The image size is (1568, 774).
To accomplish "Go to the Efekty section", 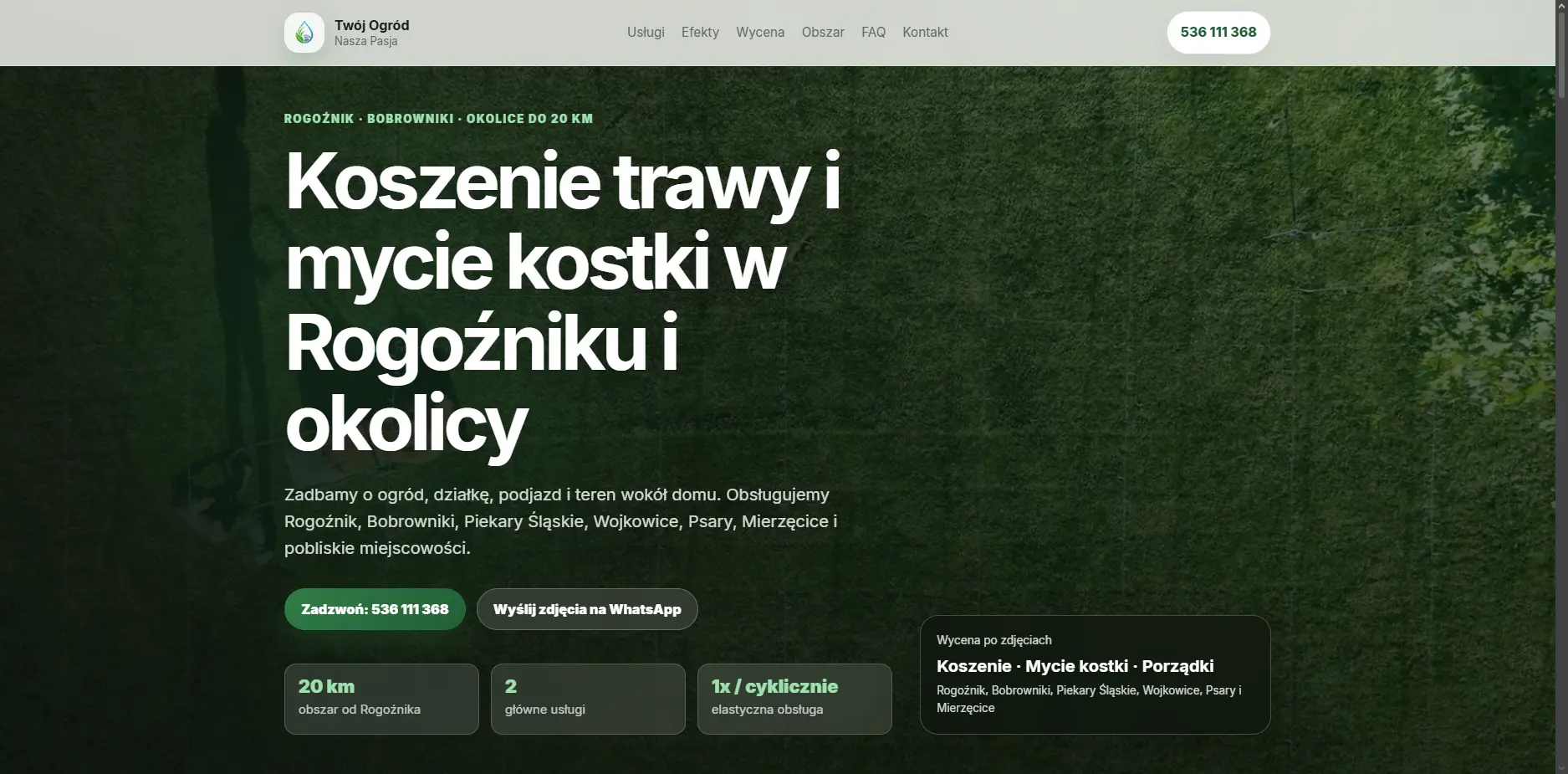I will [x=700, y=32].
